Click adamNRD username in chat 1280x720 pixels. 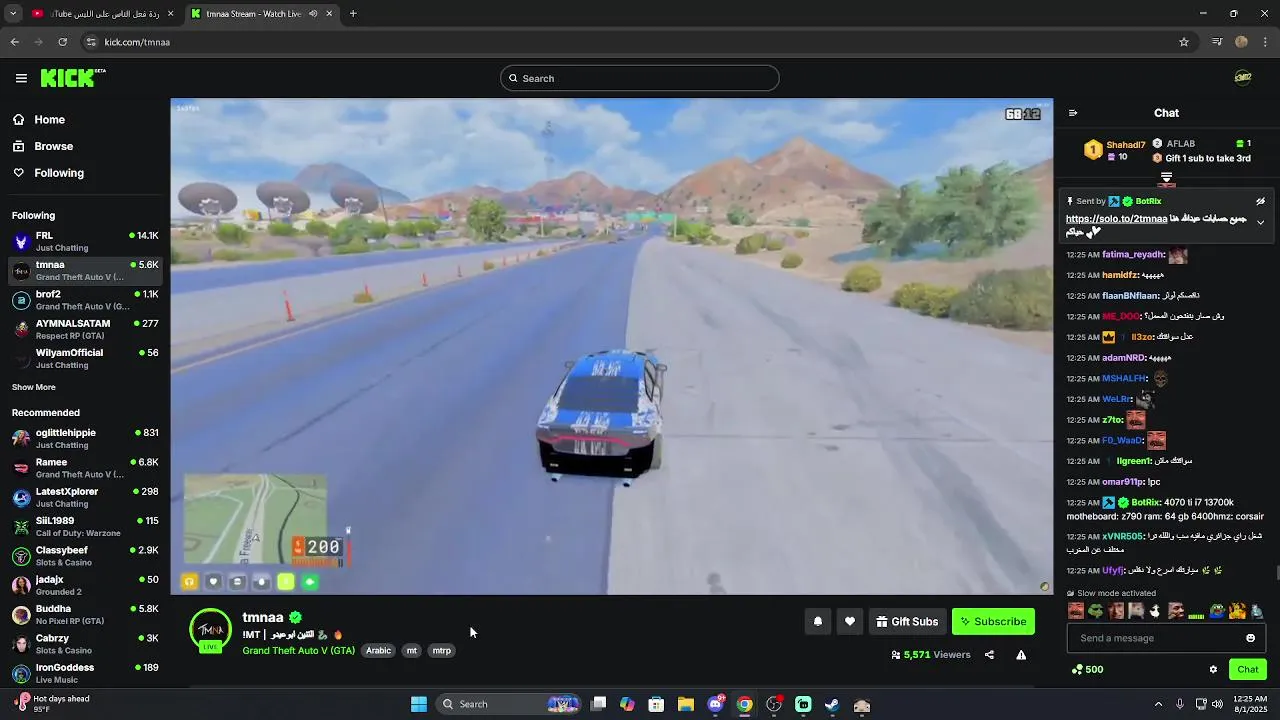1124,358
